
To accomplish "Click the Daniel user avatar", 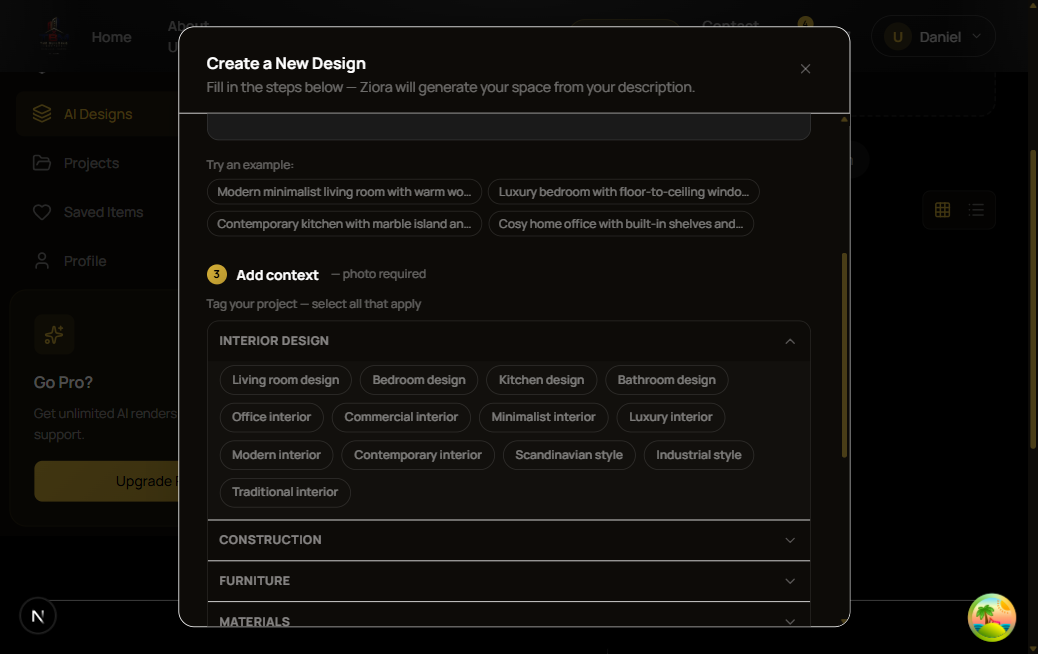I will click(898, 37).
